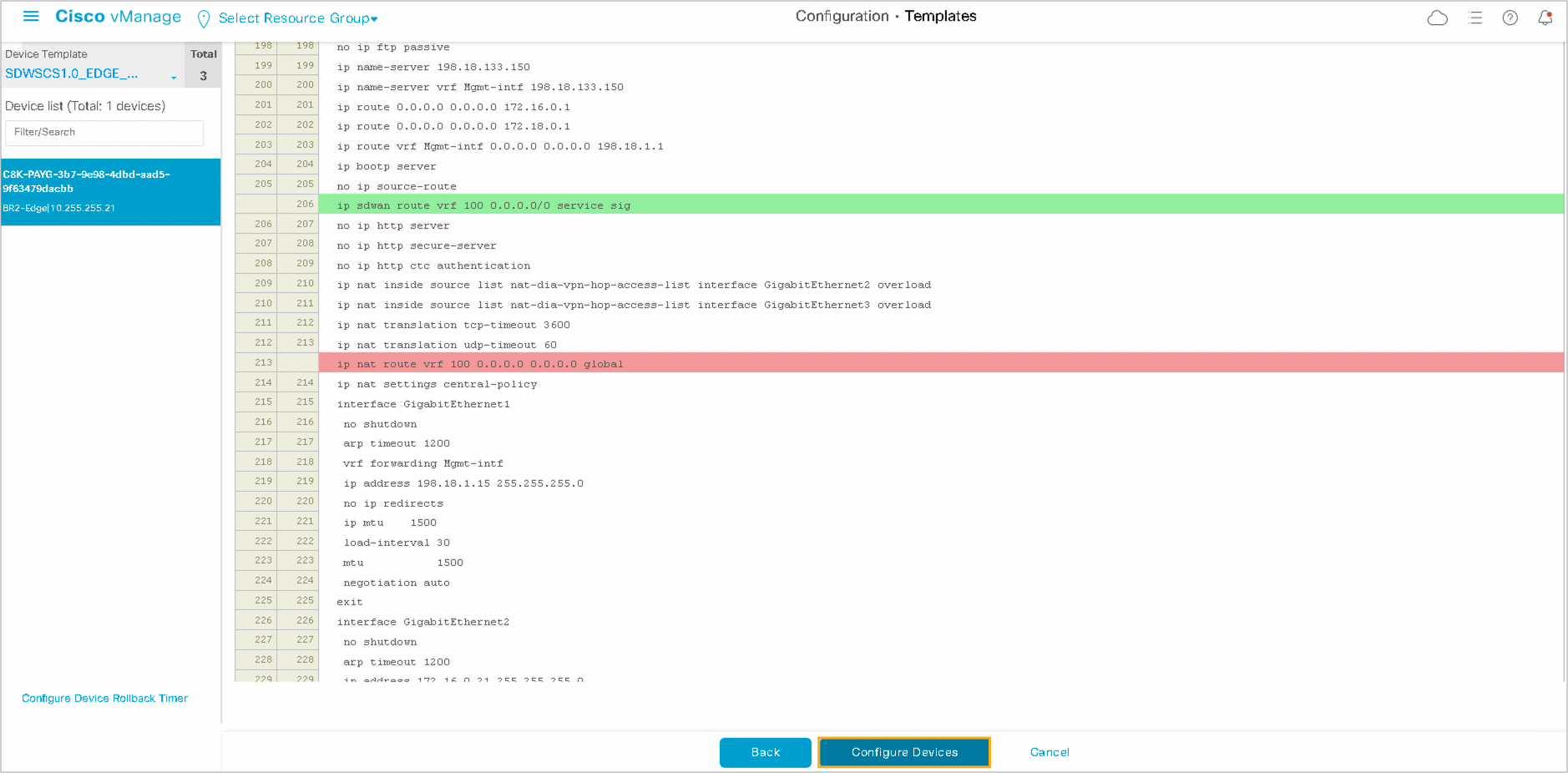Click the added line 'ip sdwan route vrf 100'

(941, 205)
